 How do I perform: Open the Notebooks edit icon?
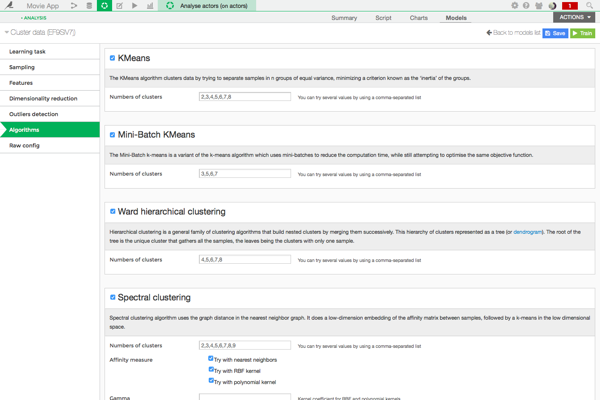[119, 6]
